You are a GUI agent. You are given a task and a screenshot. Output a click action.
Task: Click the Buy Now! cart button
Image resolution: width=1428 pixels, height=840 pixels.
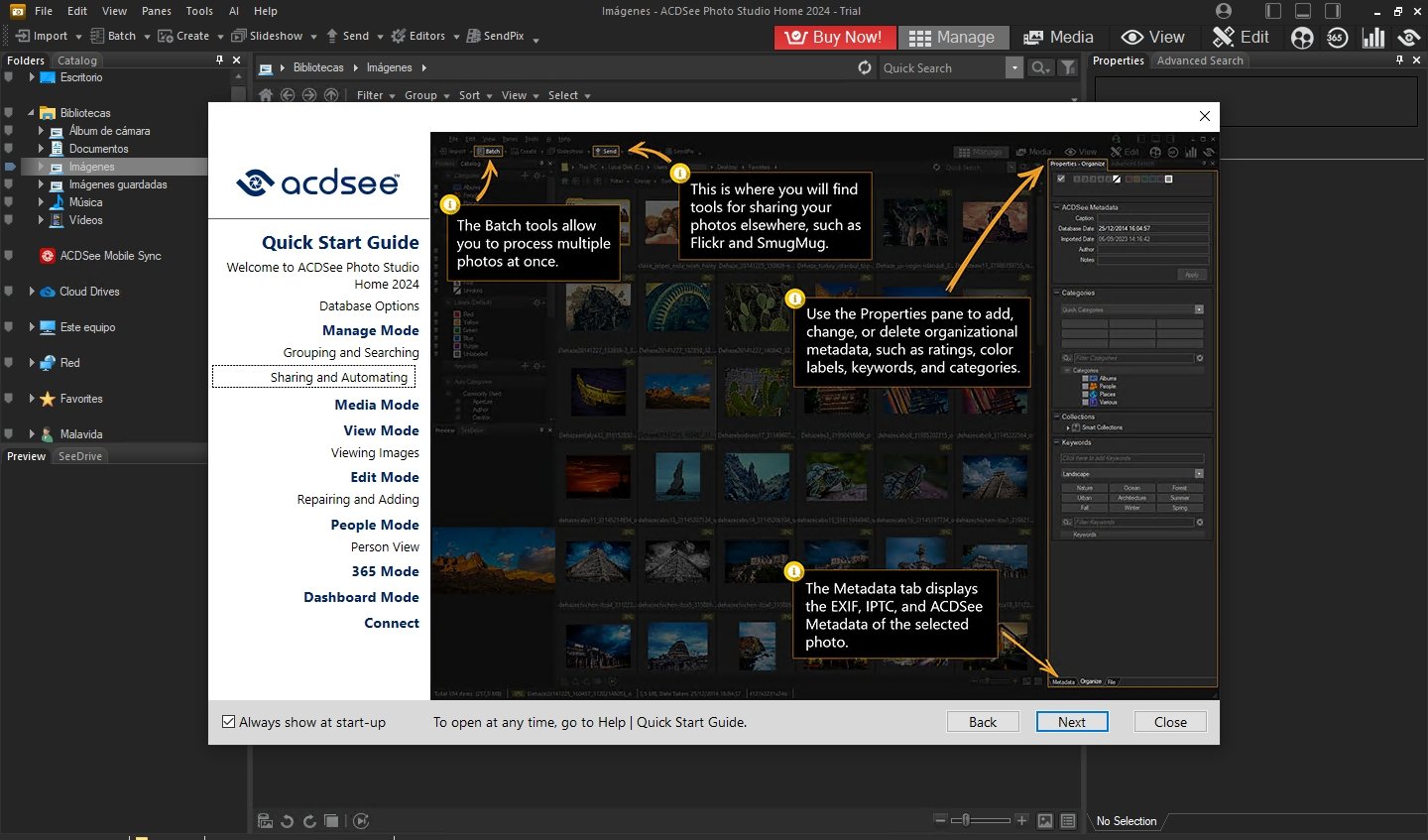pyautogui.click(x=834, y=37)
